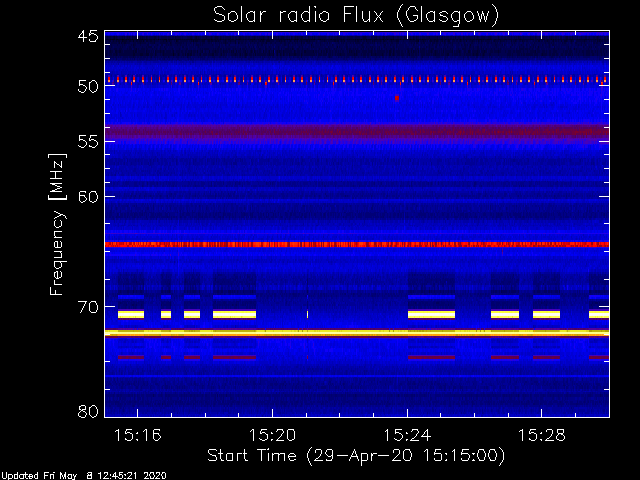
Task: Click the "Frequency [MHz]" axis label
Action: [57, 224]
